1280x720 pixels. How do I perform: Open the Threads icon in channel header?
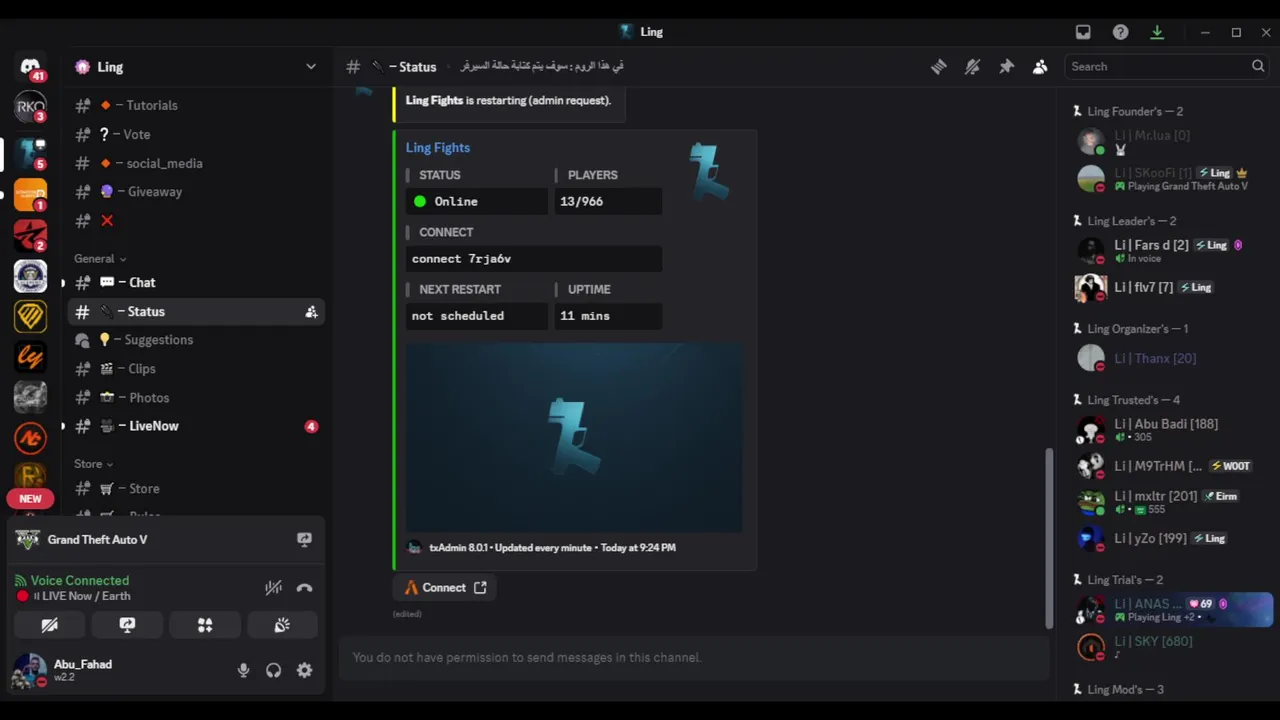[x=938, y=66]
